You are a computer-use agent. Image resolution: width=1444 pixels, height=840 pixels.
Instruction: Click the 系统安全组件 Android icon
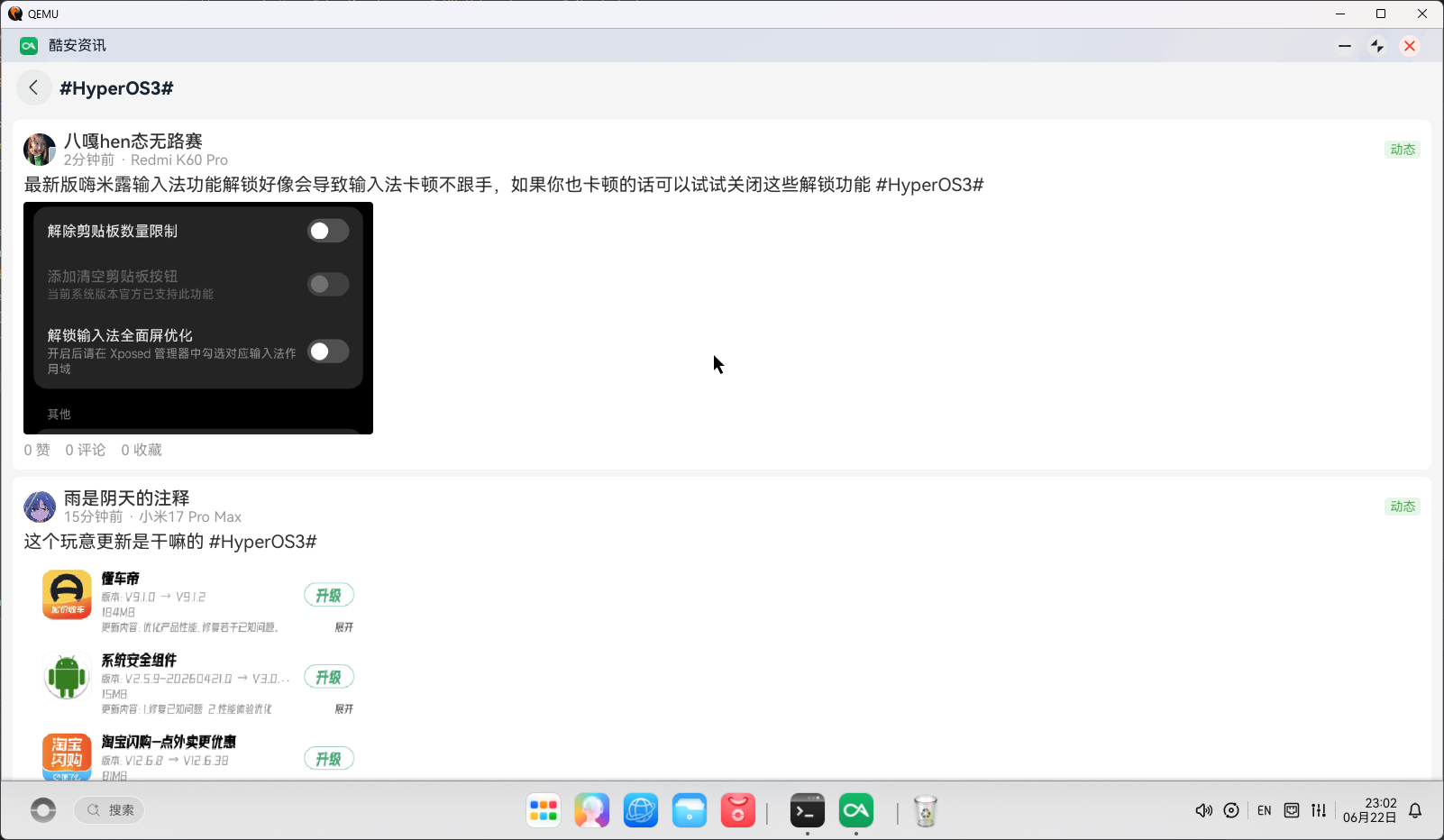(67, 677)
